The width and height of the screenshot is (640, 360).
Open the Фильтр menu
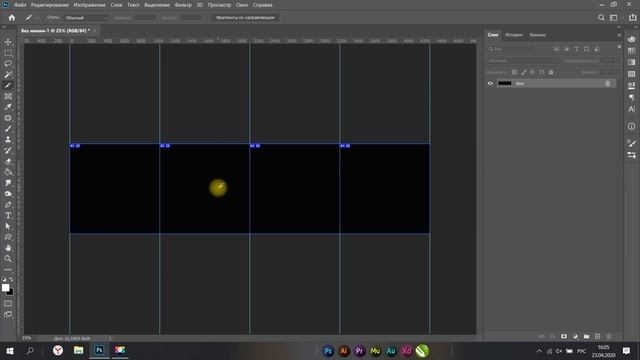[183, 5]
